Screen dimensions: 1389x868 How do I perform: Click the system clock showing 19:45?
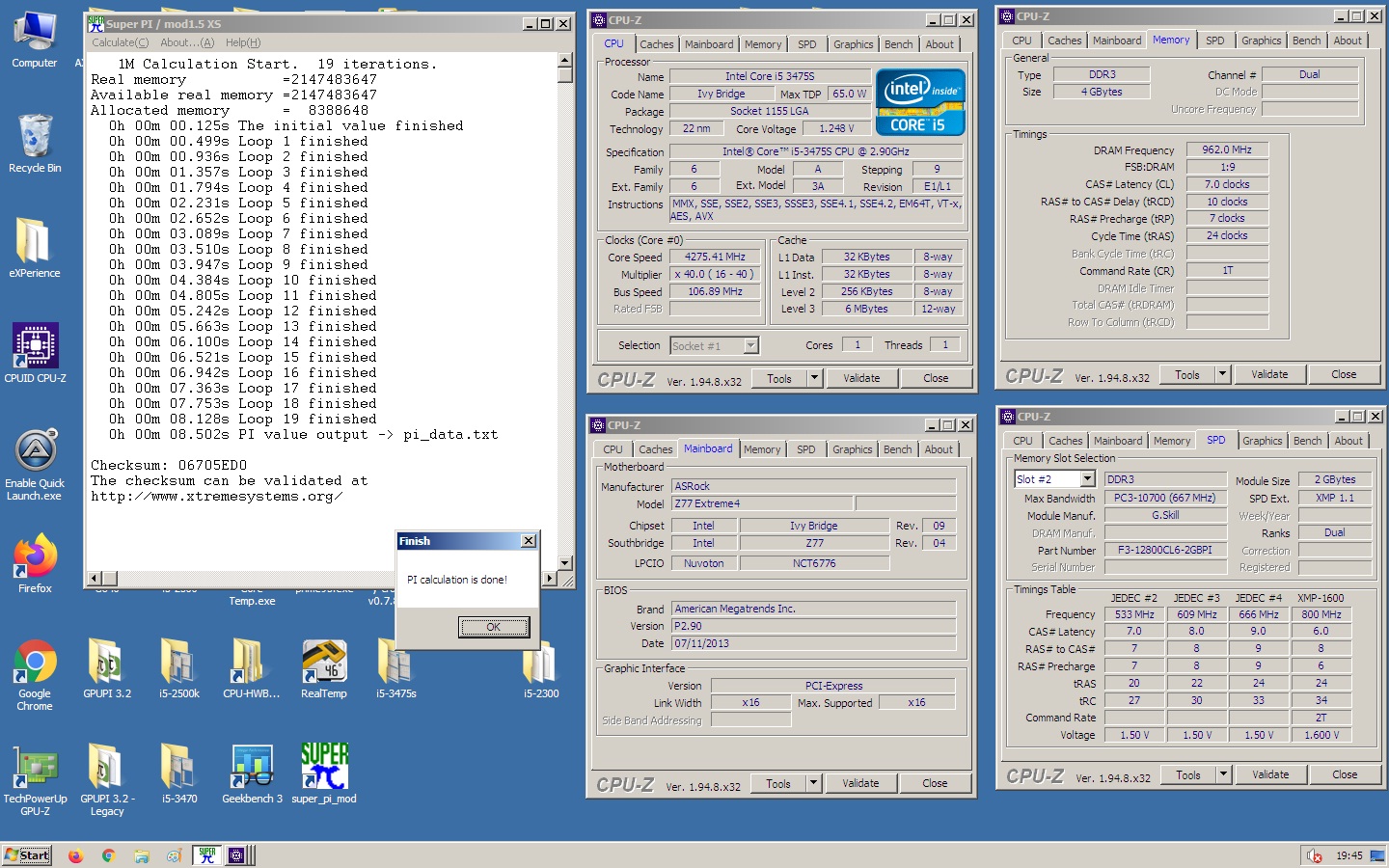tap(1349, 855)
